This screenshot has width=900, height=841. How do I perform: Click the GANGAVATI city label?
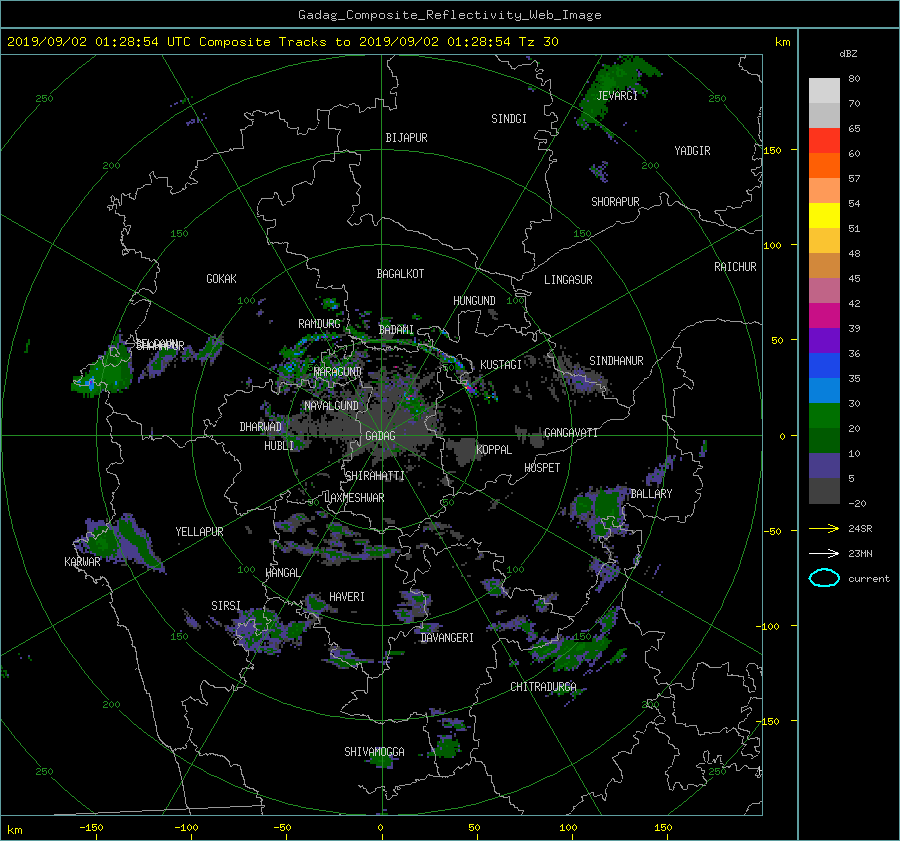click(571, 433)
